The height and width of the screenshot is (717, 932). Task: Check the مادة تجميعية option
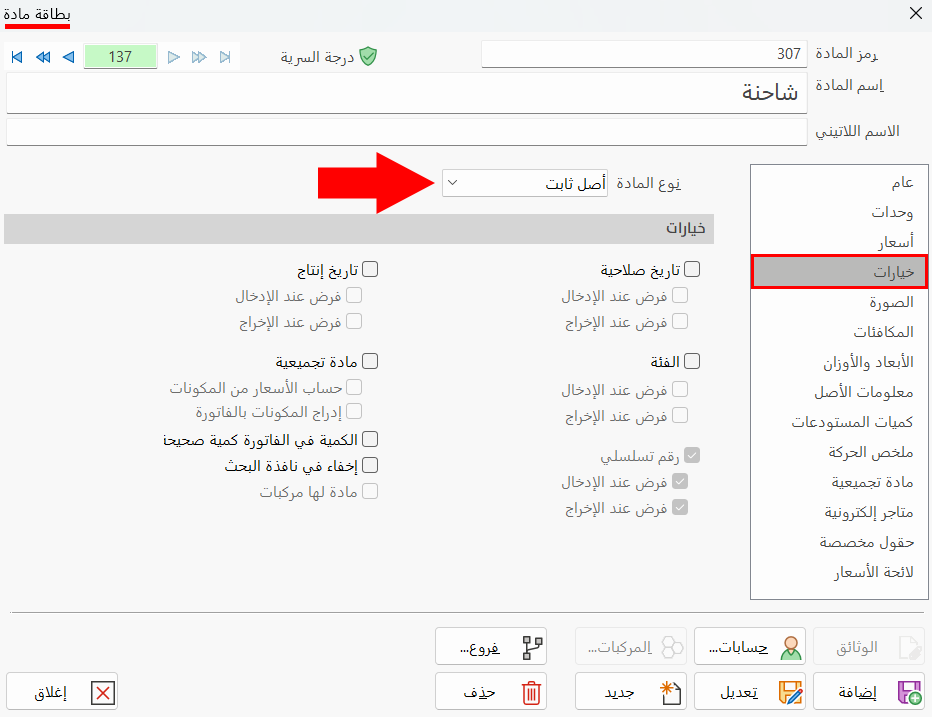(371, 362)
